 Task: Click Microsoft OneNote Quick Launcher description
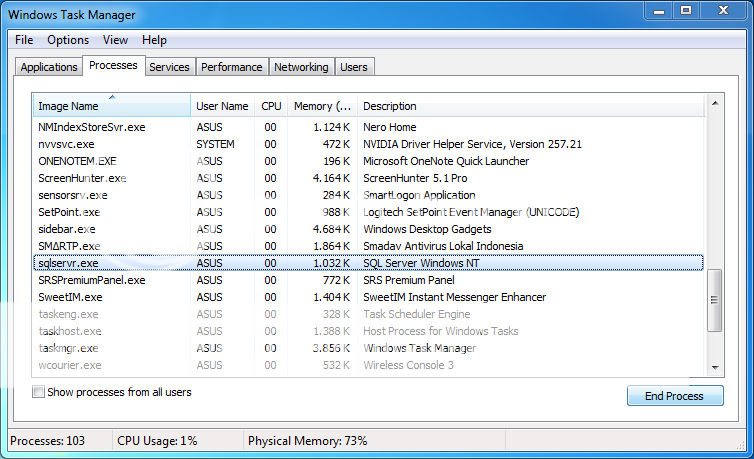[x=446, y=161]
